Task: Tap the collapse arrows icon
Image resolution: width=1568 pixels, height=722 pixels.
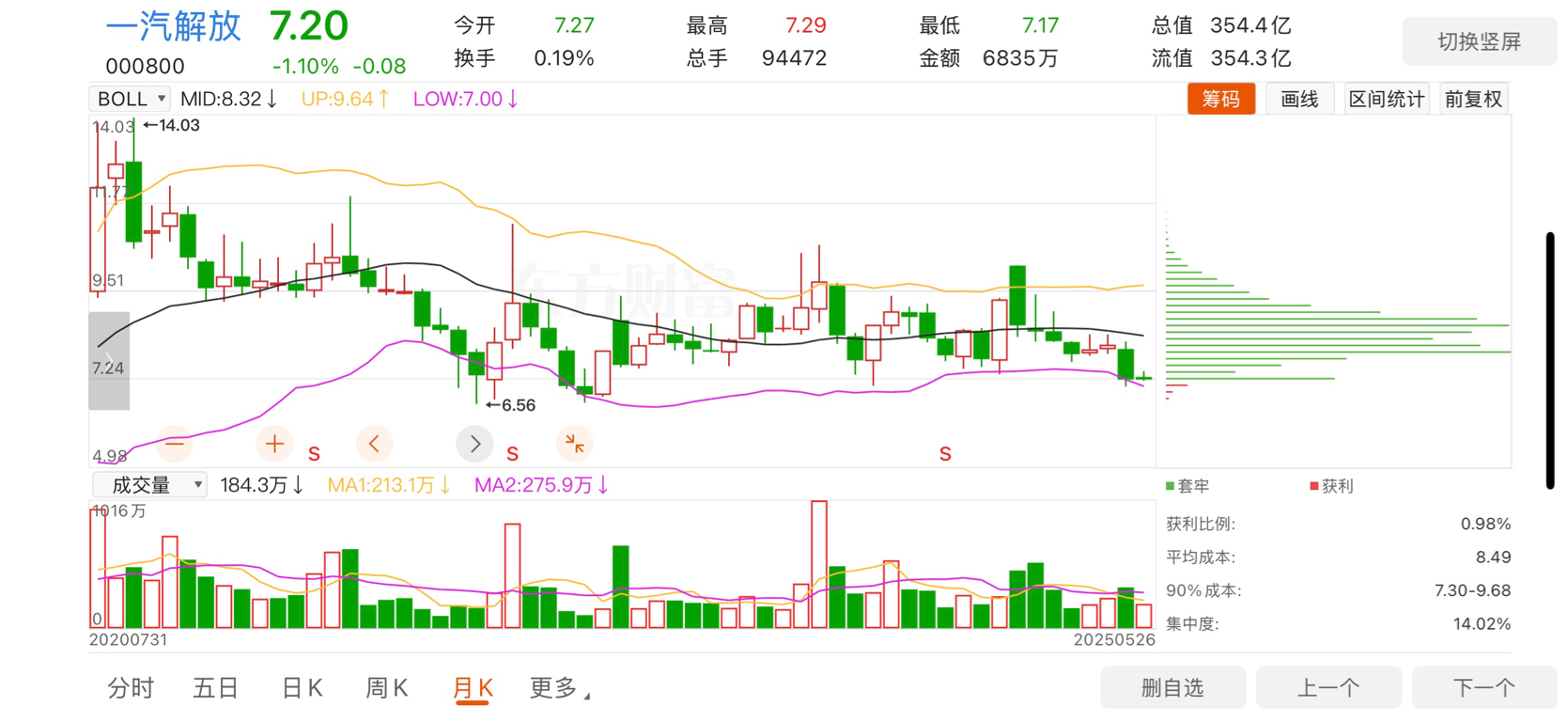Action: click(575, 444)
